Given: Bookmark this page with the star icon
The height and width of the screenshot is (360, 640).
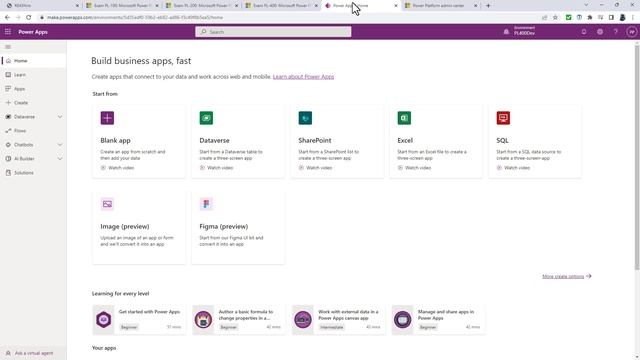Looking at the screenshot, I should click(x=555, y=18).
